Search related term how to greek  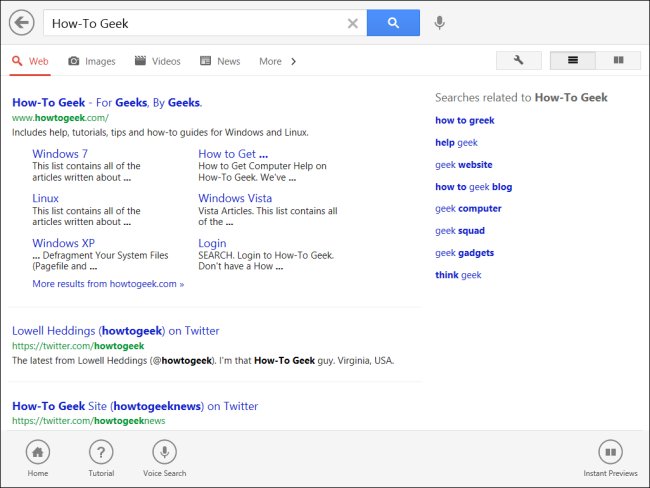click(x=465, y=120)
